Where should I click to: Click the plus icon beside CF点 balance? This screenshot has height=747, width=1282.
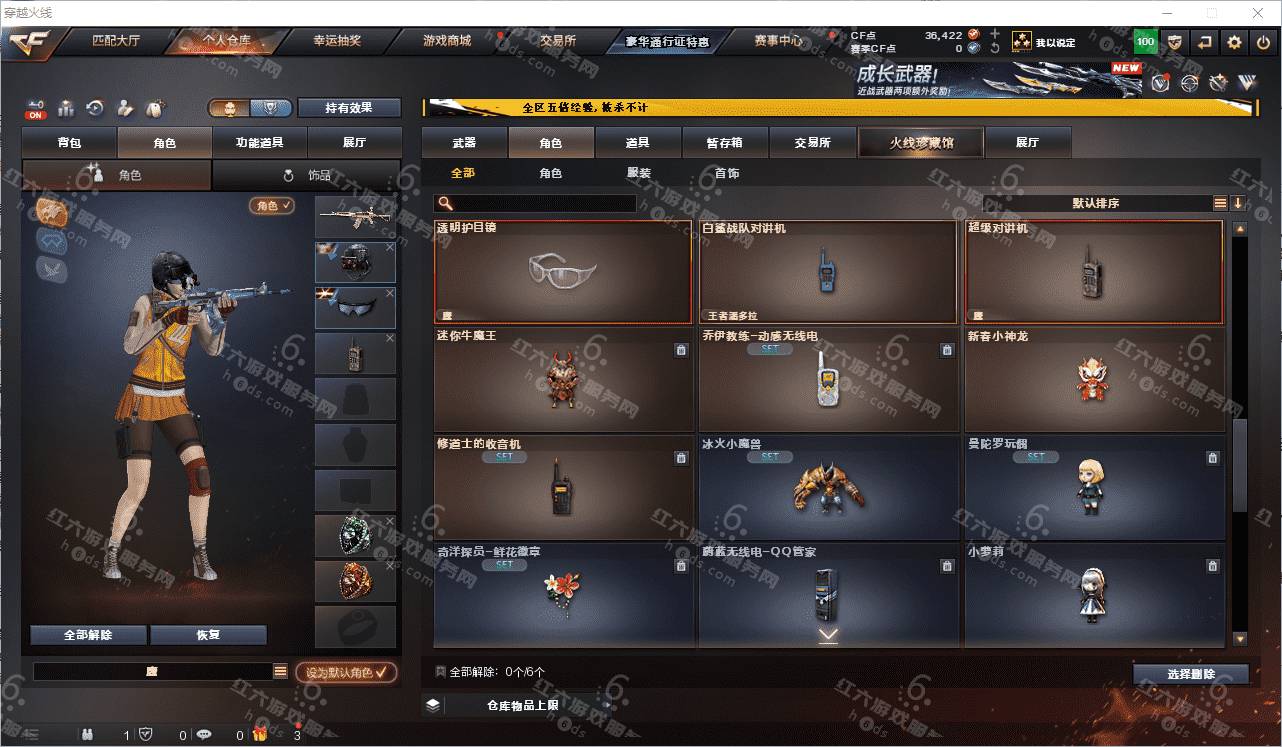click(994, 34)
